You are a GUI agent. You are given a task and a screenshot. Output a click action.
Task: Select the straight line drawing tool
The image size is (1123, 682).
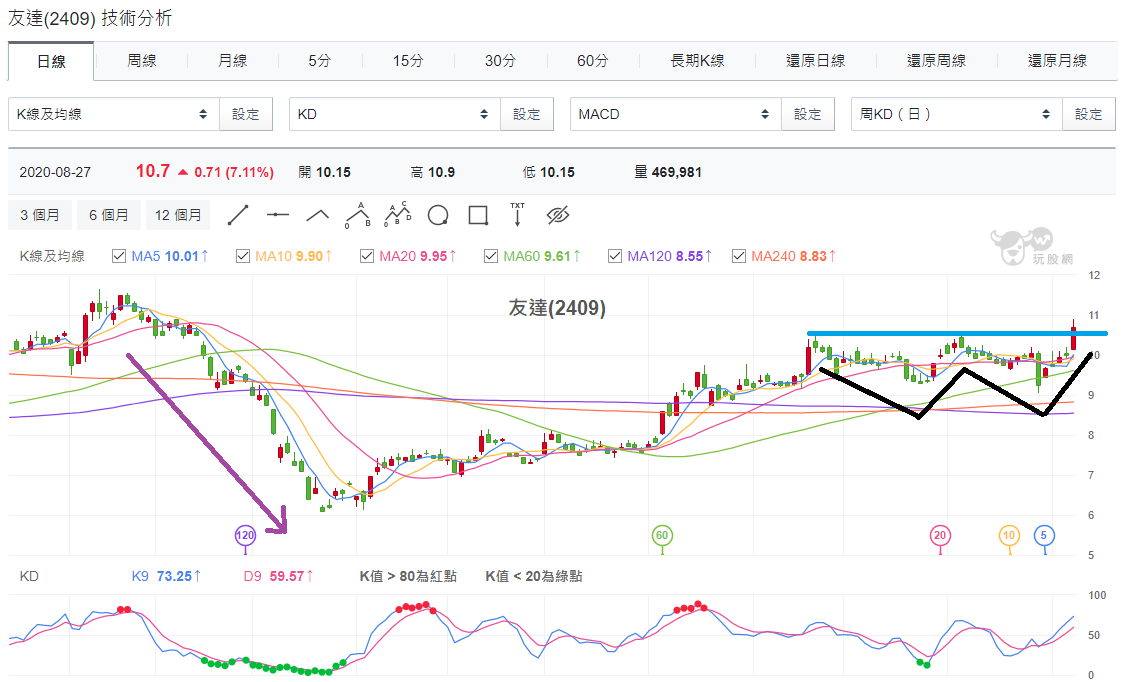click(238, 215)
